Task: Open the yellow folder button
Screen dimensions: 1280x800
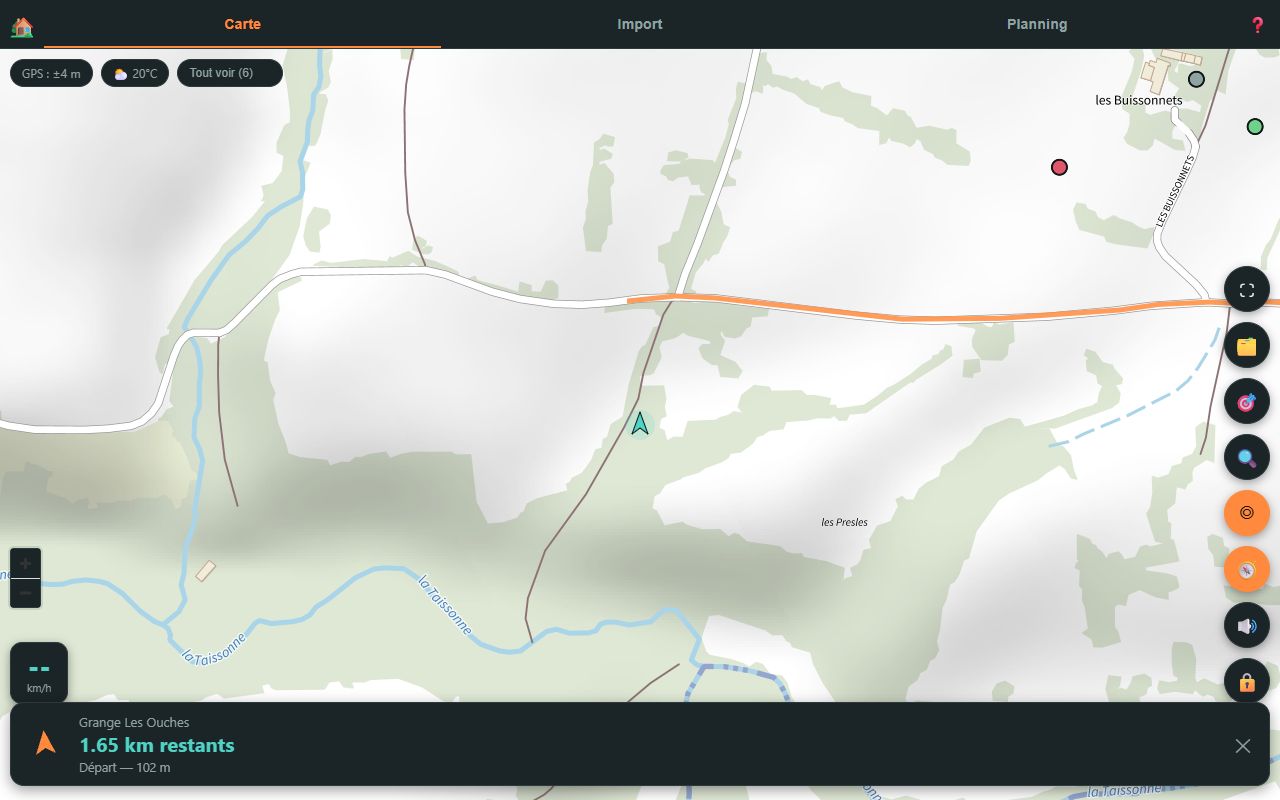Action: (1247, 346)
